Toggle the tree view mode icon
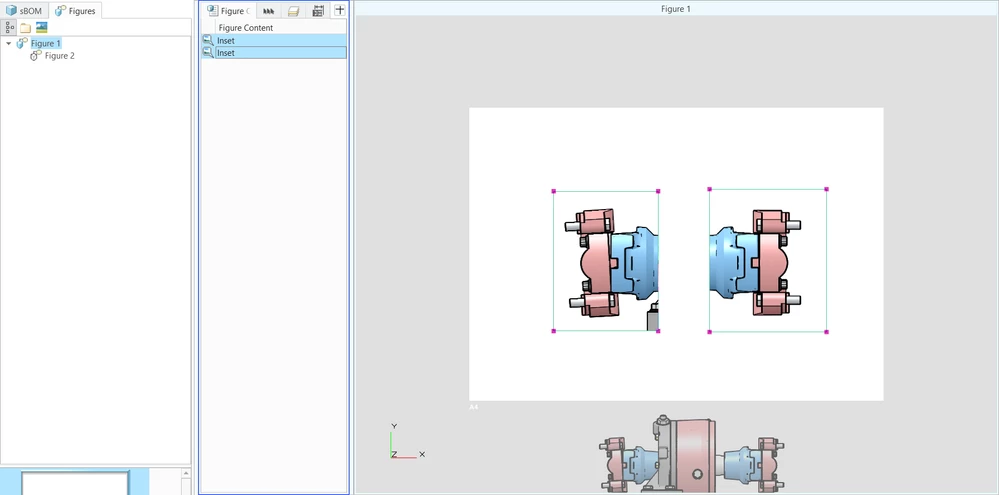 click(9, 27)
